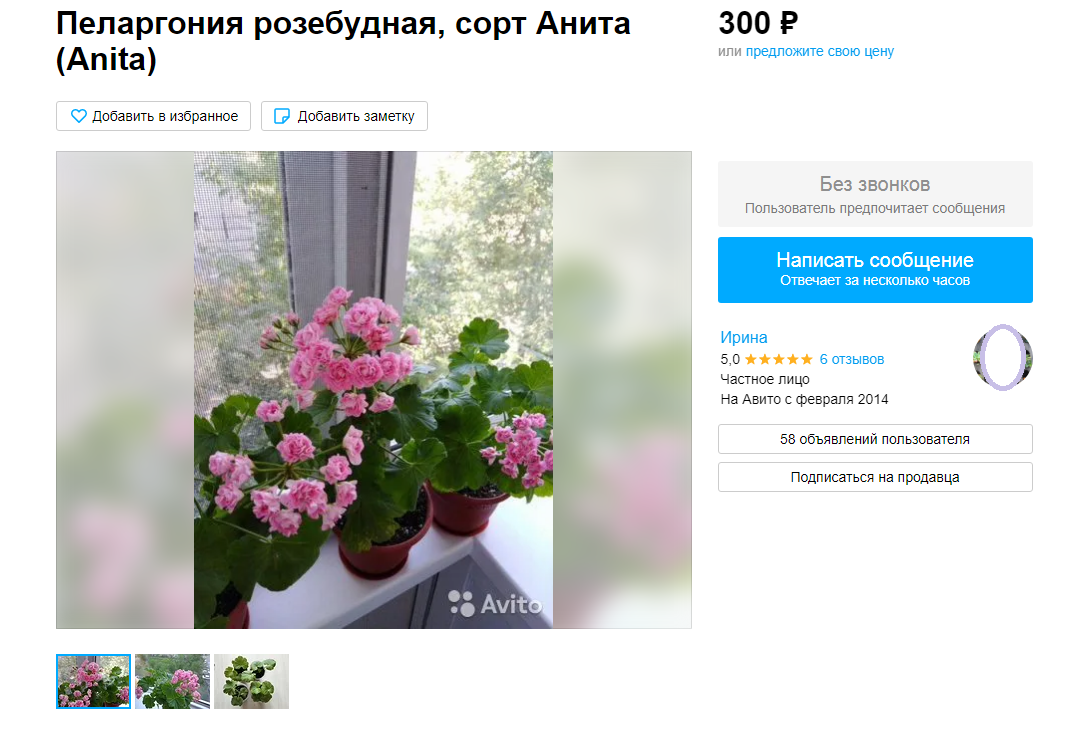The image size is (1091, 752).
Task: Select first thumbnail of pink pelargonium
Action: click(x=93, y=681)
